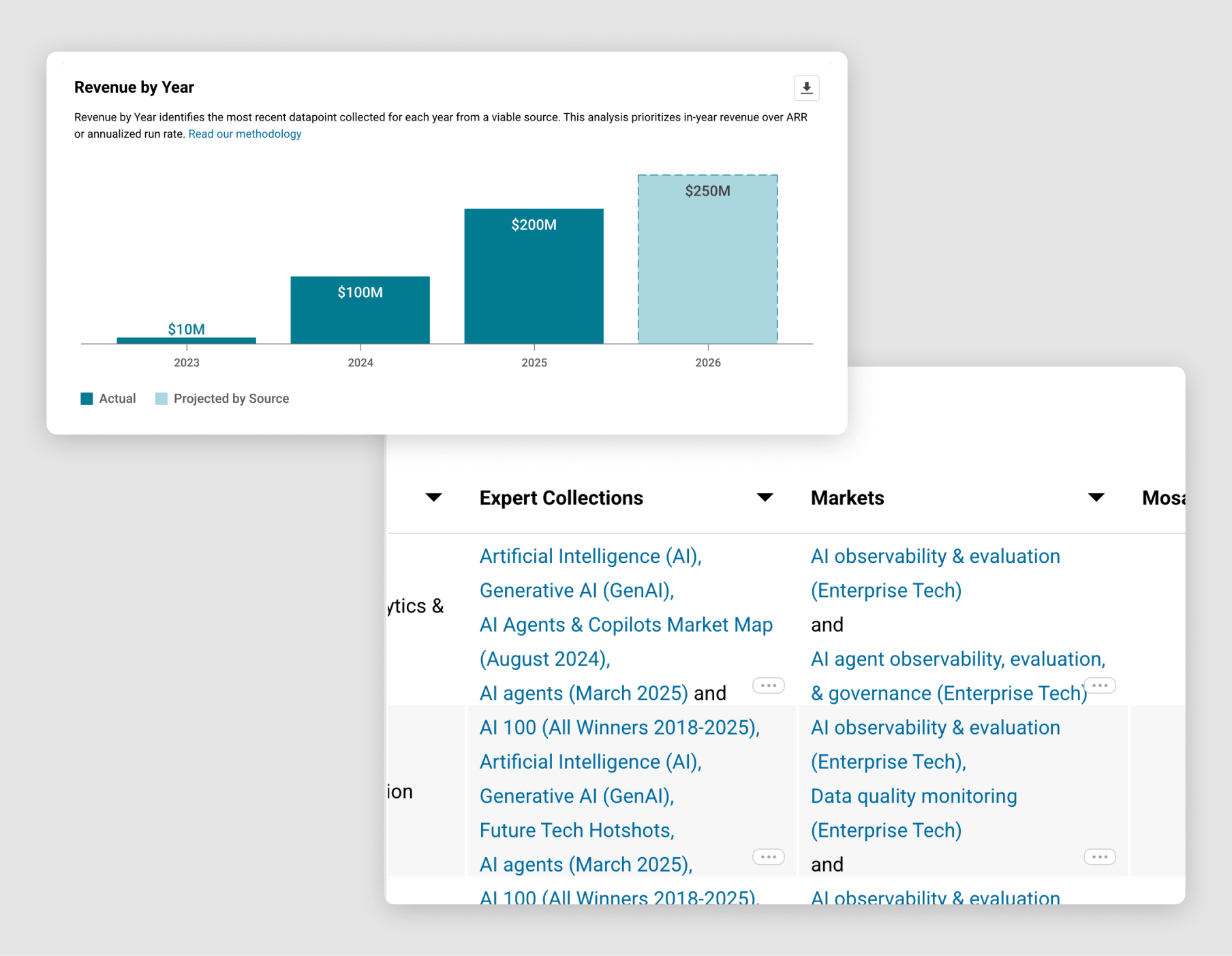The height and width of the screenshot is (956, 1232).
Task: Open the fully visible AI 100 (All Winners 2018-2025) link
Action: [x=618, y=728]
